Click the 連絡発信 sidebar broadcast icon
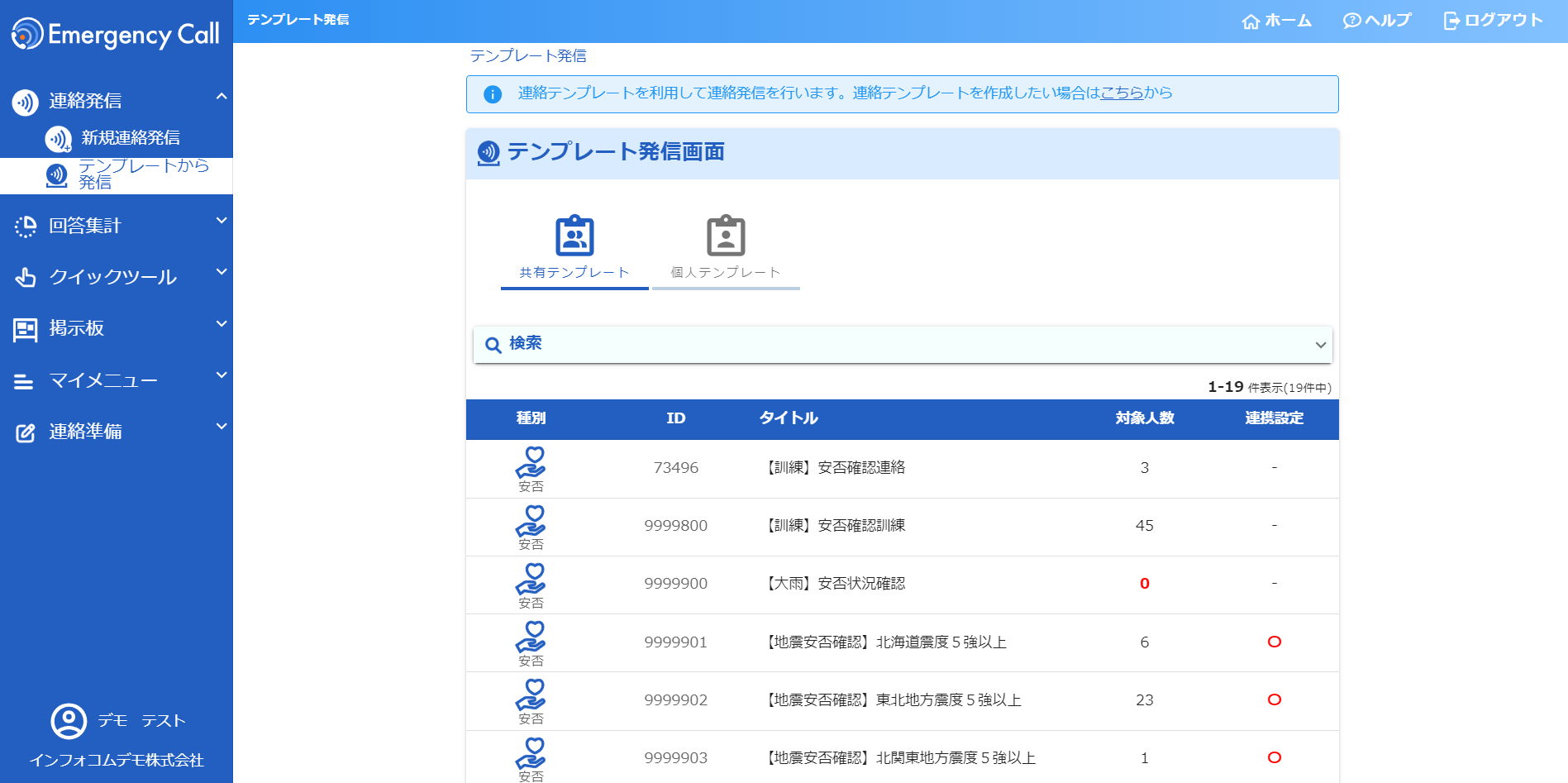The width and height of the screenshot is (1568, 783). coord(25,103)
